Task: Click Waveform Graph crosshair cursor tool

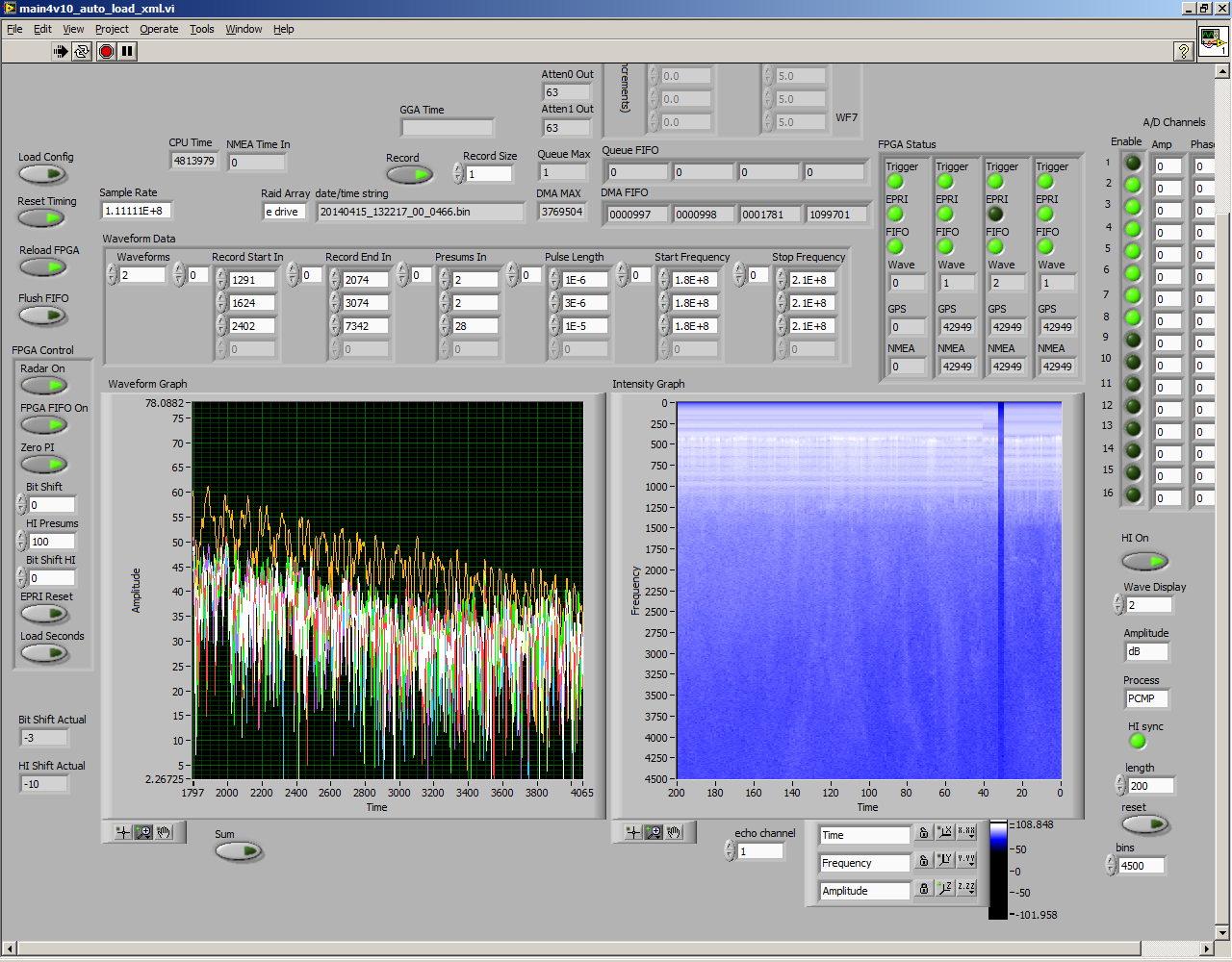Action: 122,832
